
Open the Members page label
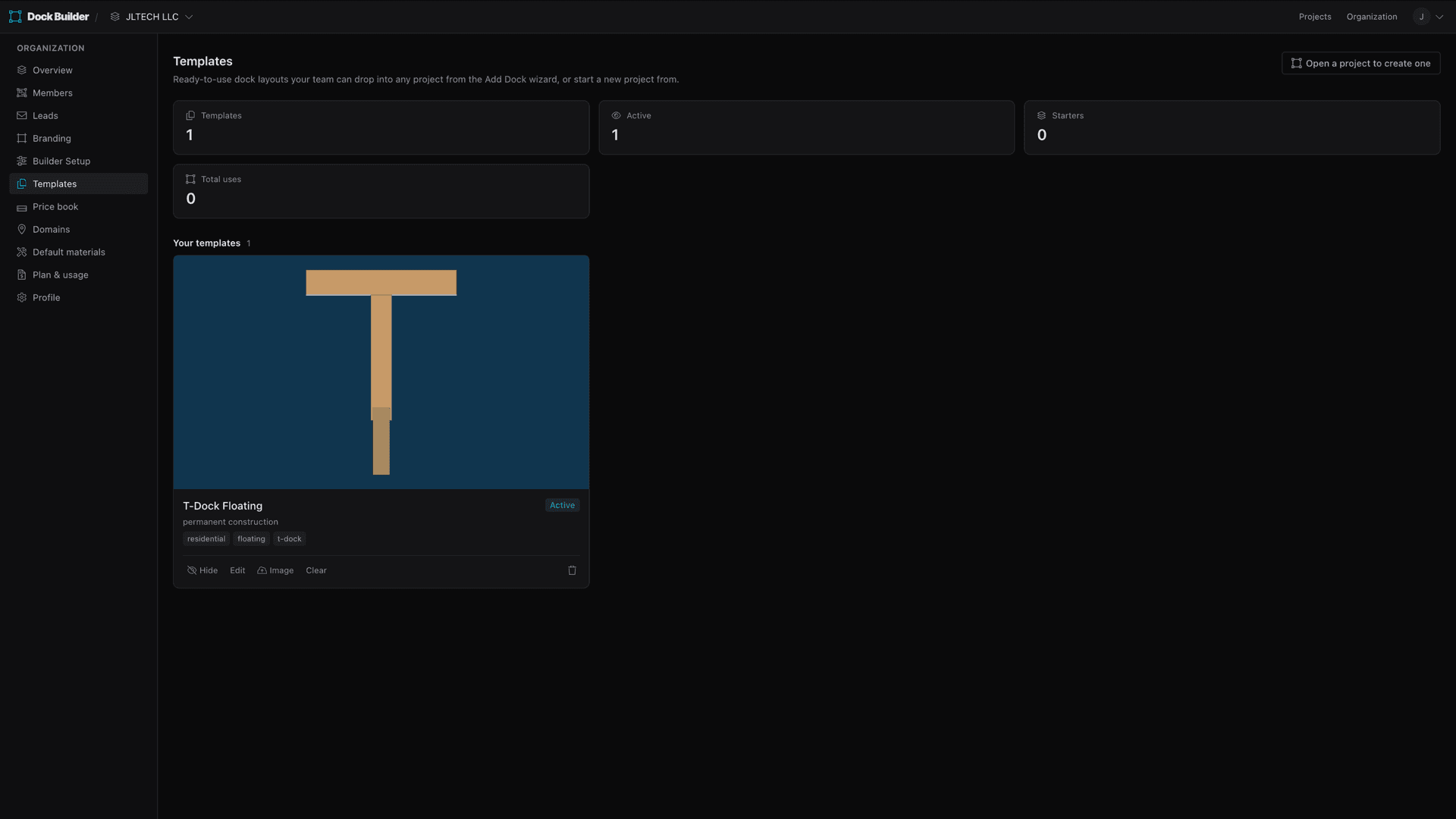pos(52,93)
